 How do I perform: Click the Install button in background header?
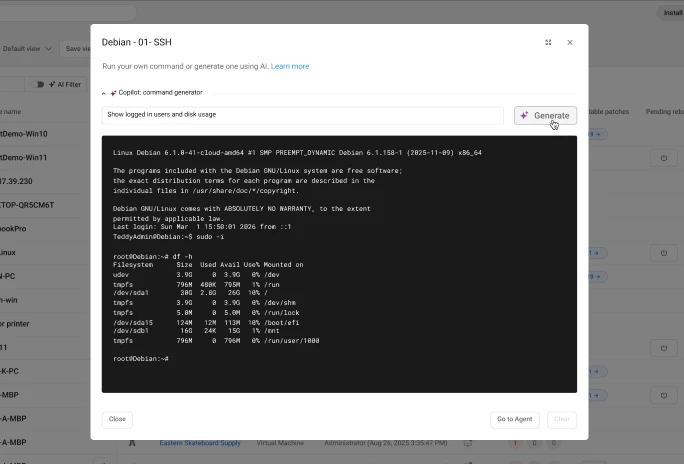pos(673,13)
